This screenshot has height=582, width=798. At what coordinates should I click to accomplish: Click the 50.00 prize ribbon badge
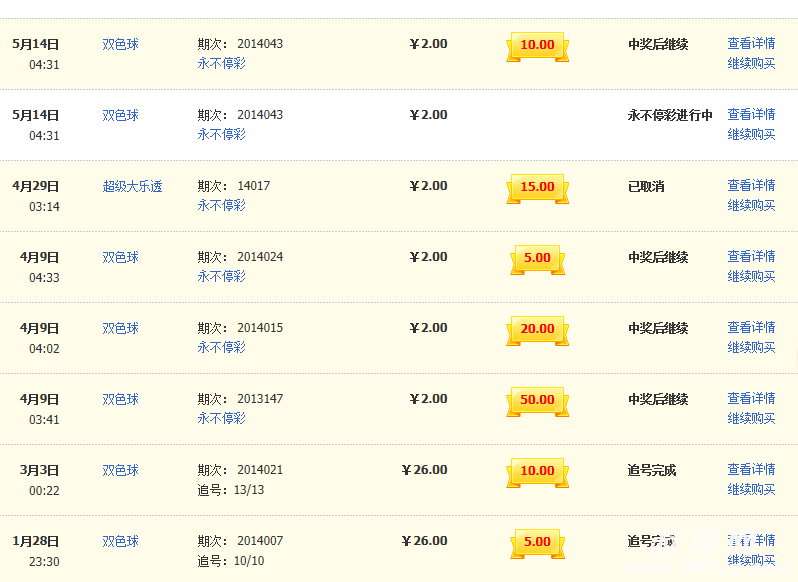537,400
